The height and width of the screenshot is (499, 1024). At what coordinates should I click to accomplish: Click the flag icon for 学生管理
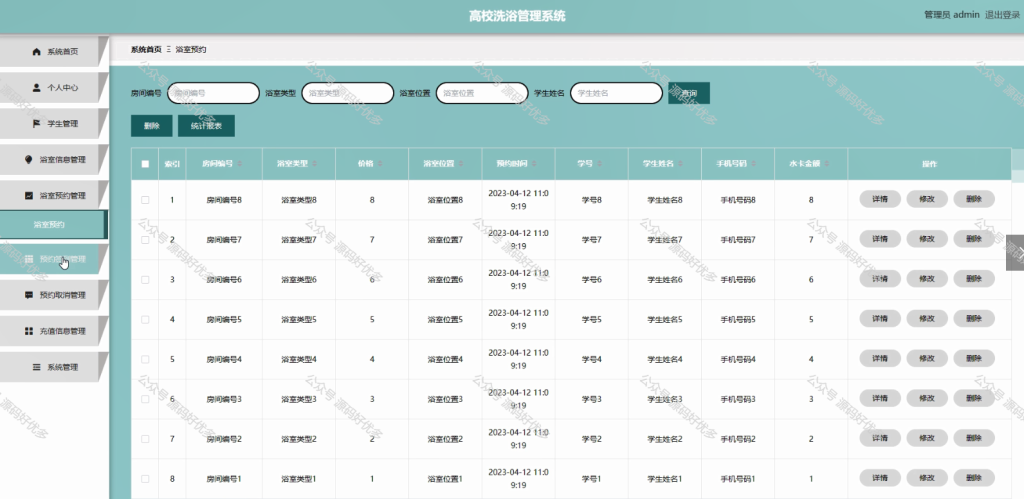pyautogui.click(x=37, y=123)
